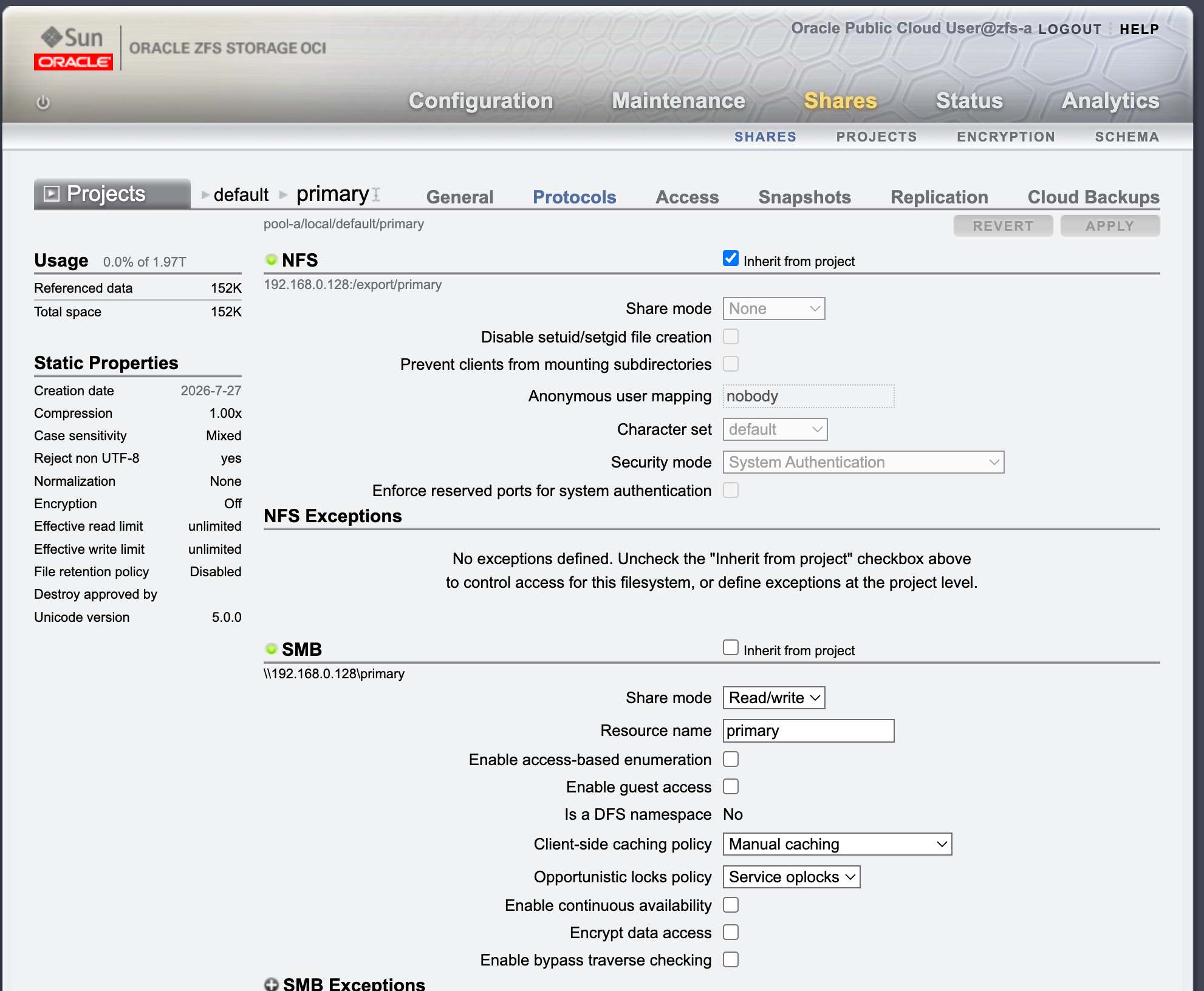Image resolution: width=1204 pixels, height=991 pixels.
Task: Enable access-based enumeration checkbox
Action: pyautogui.click(x=731, y=759)
